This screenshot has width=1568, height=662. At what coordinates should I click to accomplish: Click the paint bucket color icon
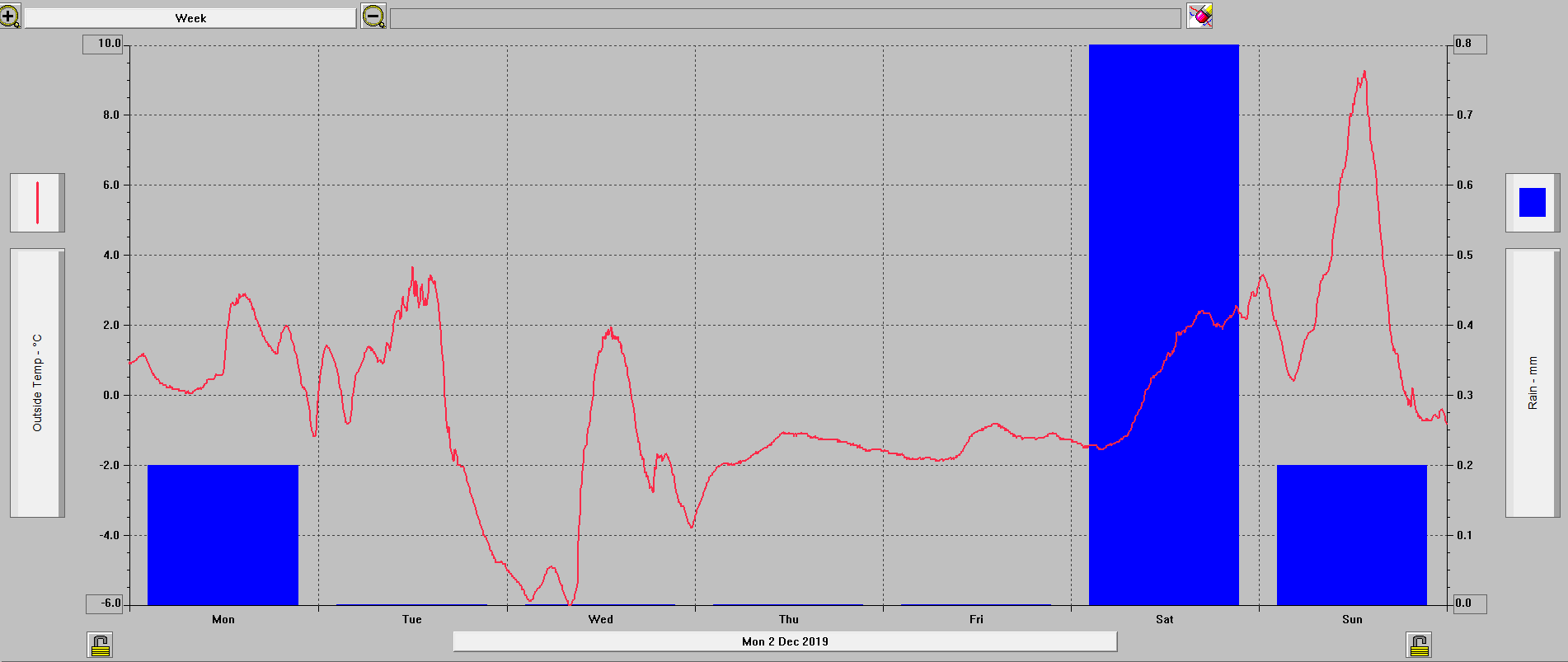[x=1199, y=16]
